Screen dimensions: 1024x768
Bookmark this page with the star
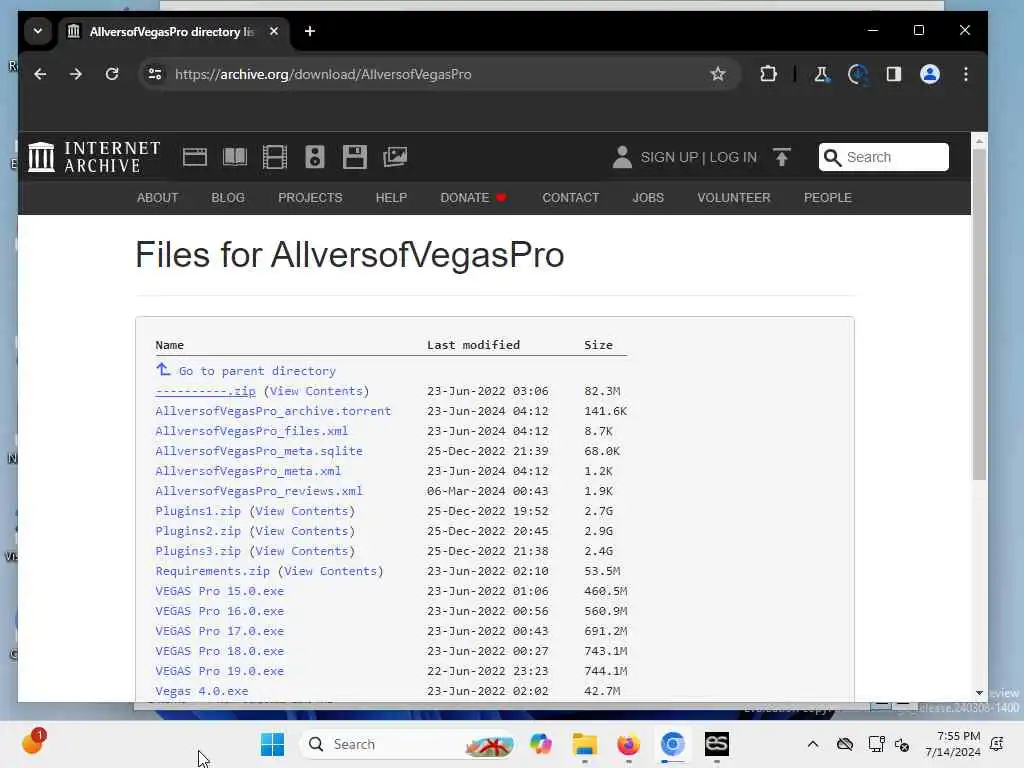[718, 74]
